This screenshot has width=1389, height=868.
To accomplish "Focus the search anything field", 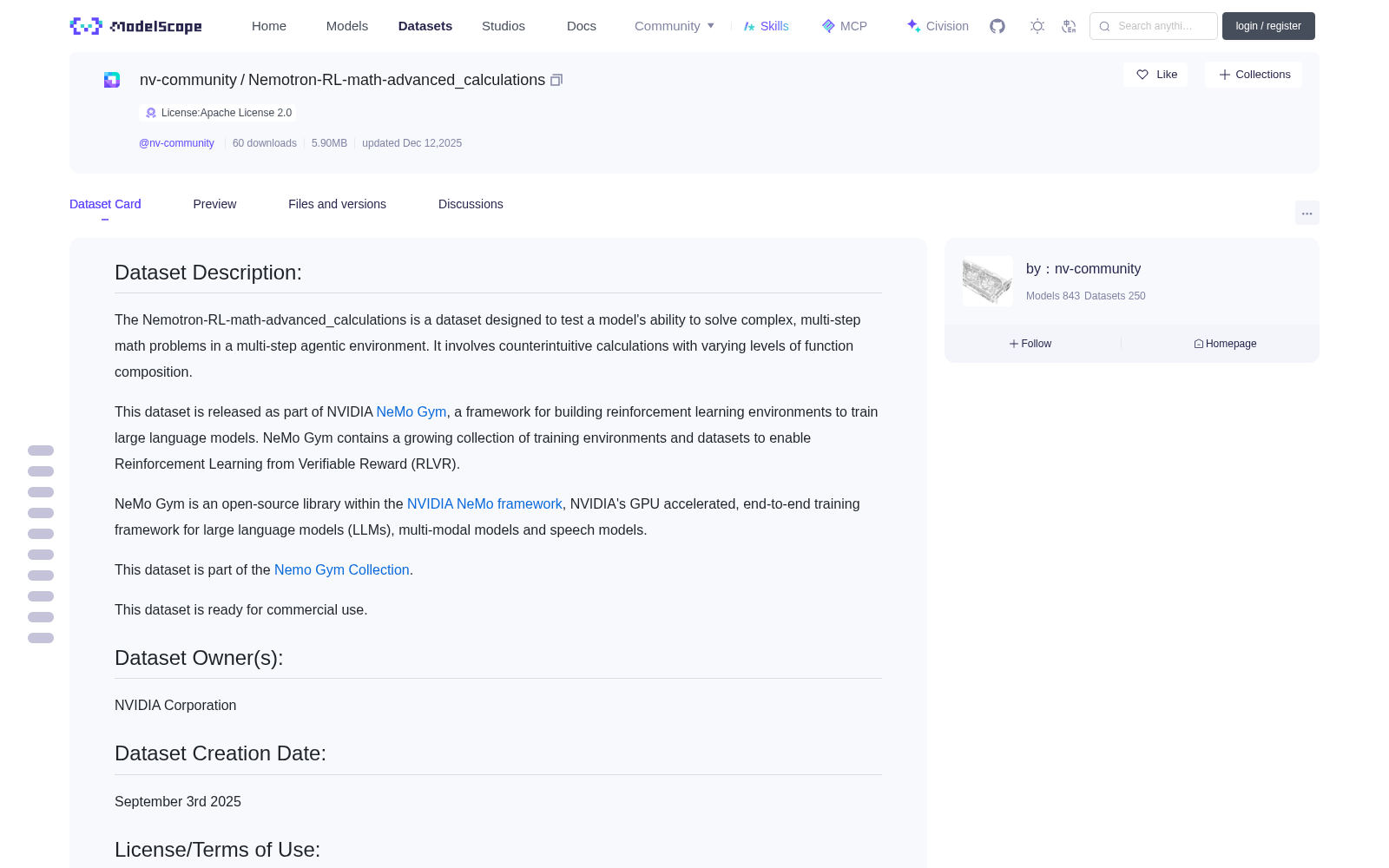I will pyautogui.click(x=1154, y=26).
